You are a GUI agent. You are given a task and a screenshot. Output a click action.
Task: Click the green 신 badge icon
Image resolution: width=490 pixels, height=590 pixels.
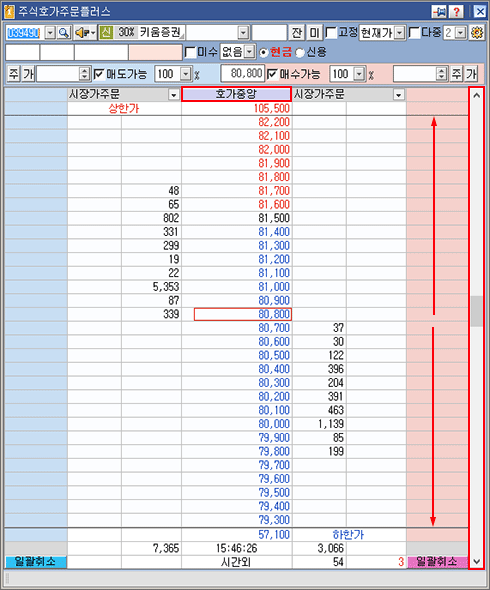(x=107, y=32)
